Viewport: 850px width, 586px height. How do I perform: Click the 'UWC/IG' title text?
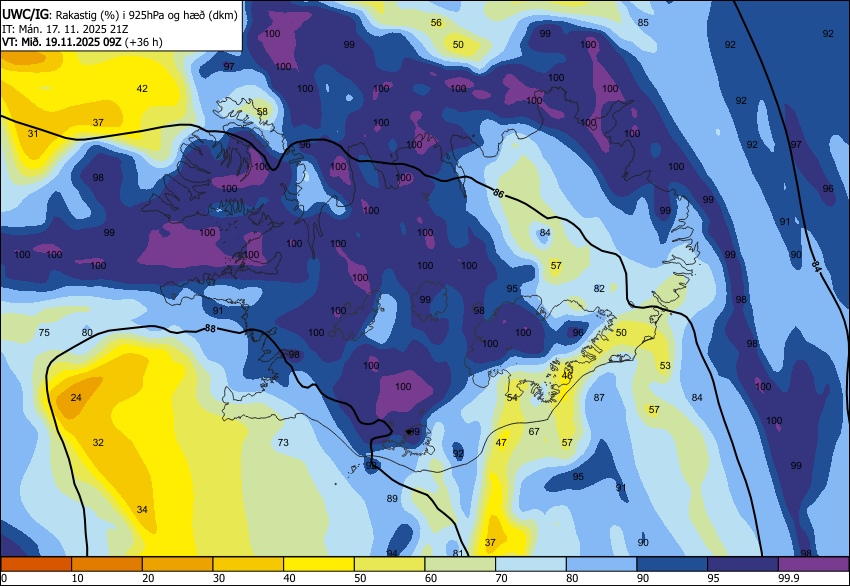[25, 15]
